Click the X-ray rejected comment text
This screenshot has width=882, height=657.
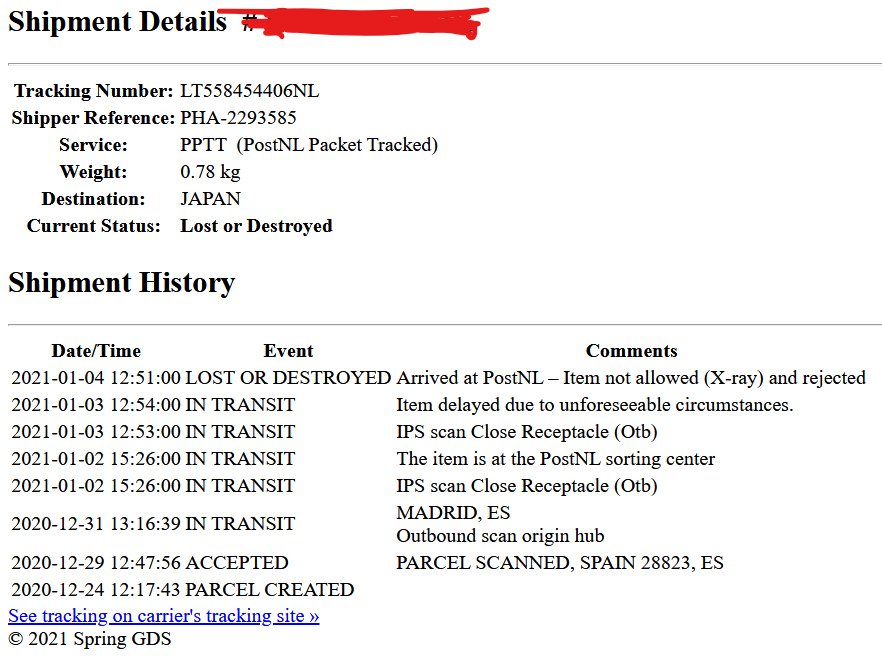pyautogui.click(x=630, y=378)
